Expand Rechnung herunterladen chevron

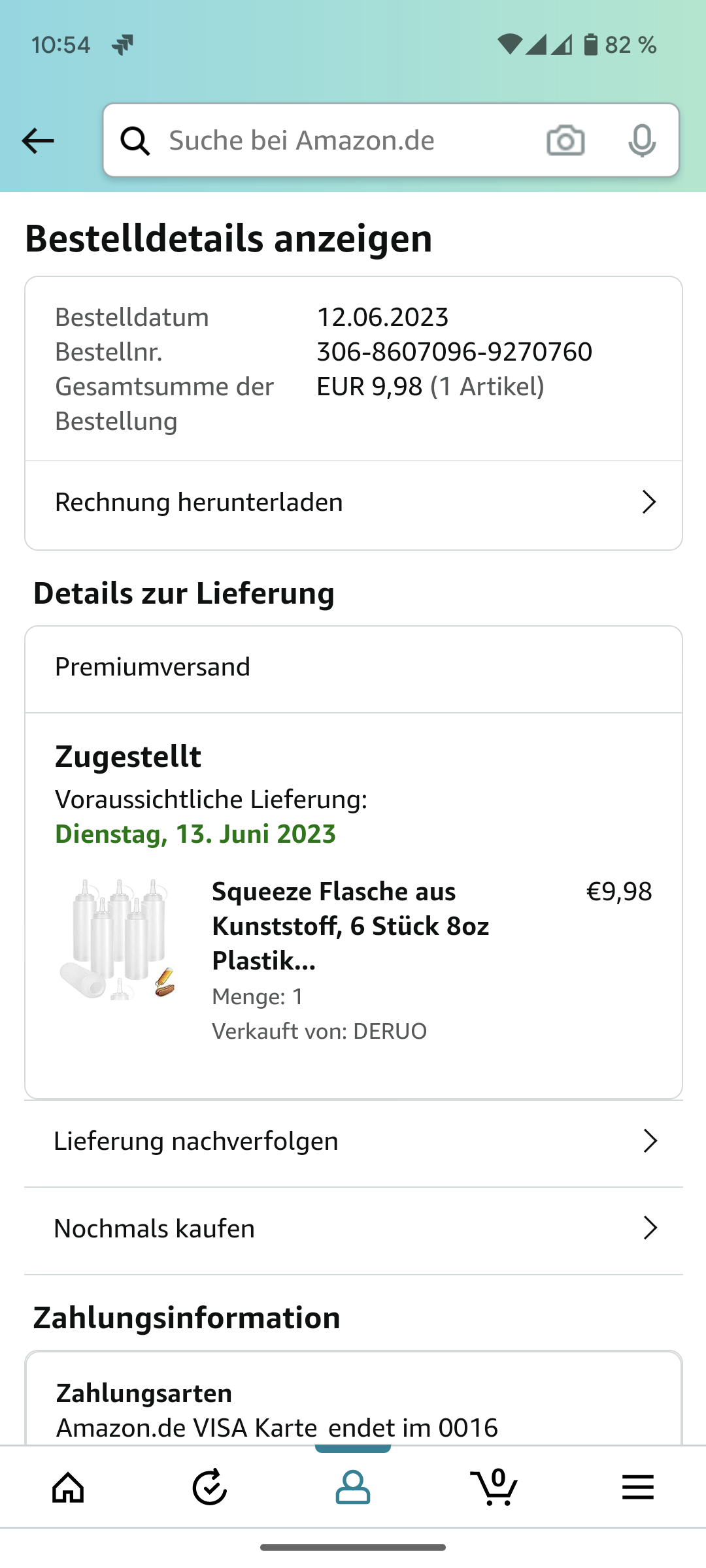coord(648,502)
